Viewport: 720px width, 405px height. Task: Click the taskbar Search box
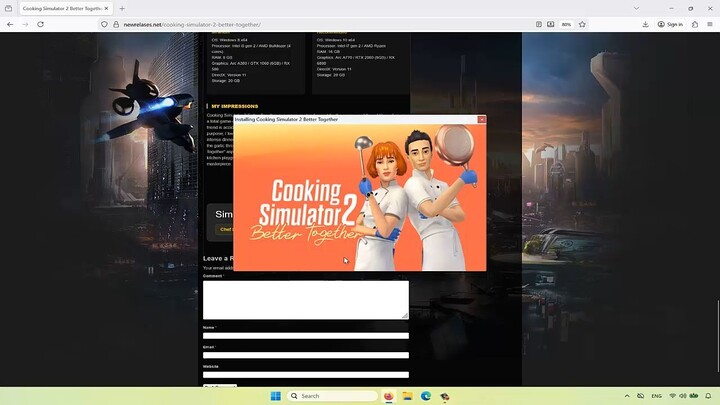[332, 396]
